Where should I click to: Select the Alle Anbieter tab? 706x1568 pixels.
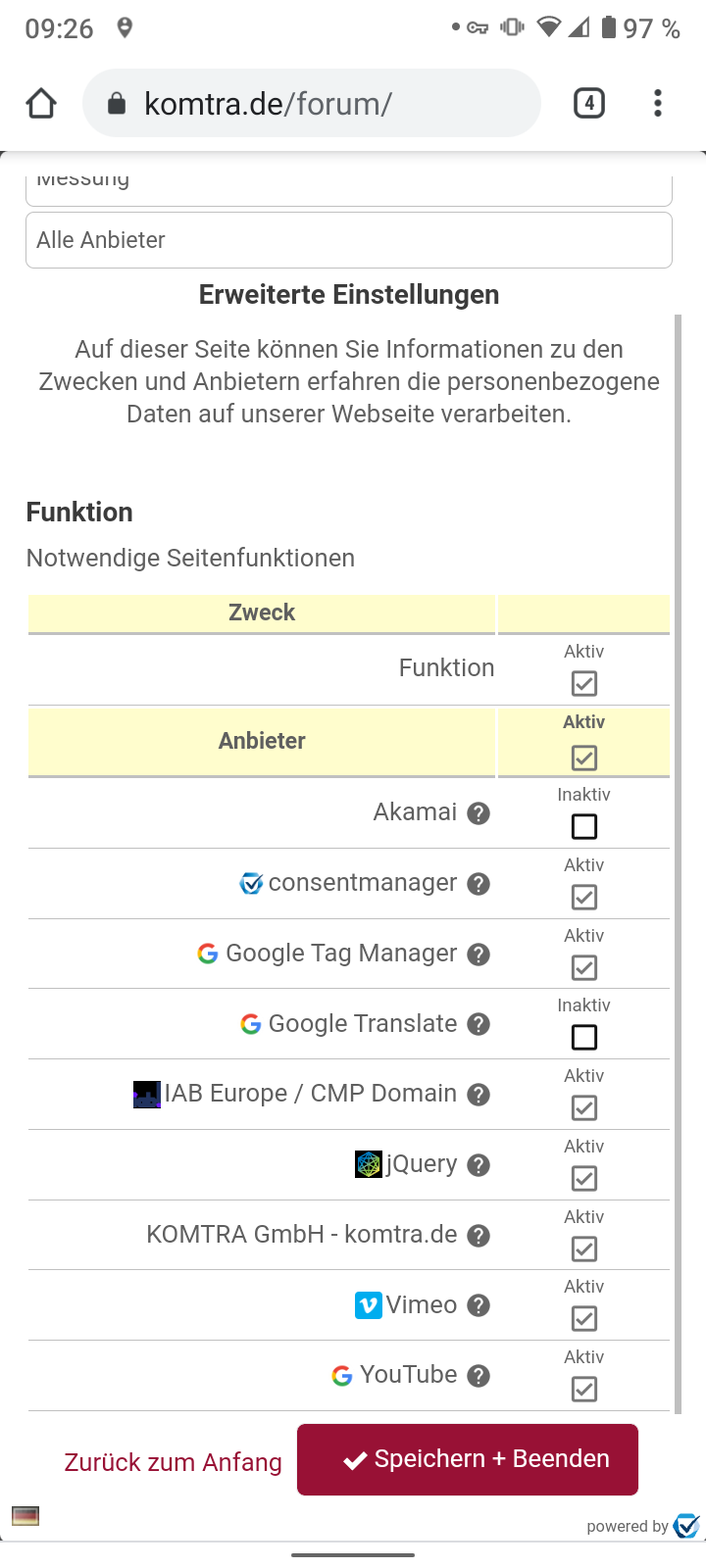click(348, 240)
